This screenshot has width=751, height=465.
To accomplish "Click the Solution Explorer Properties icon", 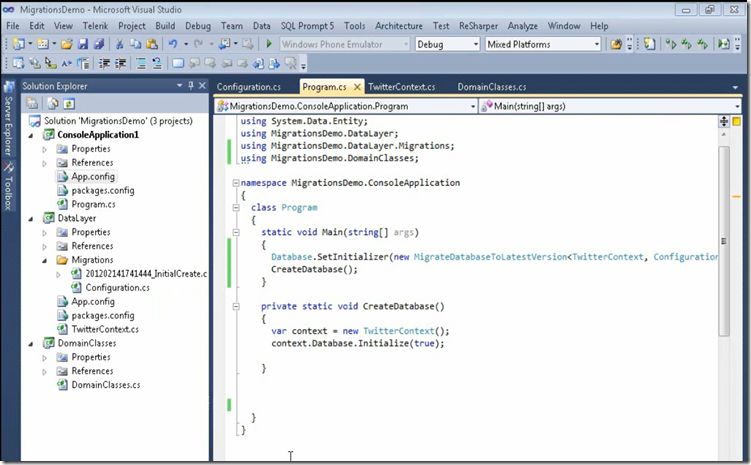I will click(32, 103).
